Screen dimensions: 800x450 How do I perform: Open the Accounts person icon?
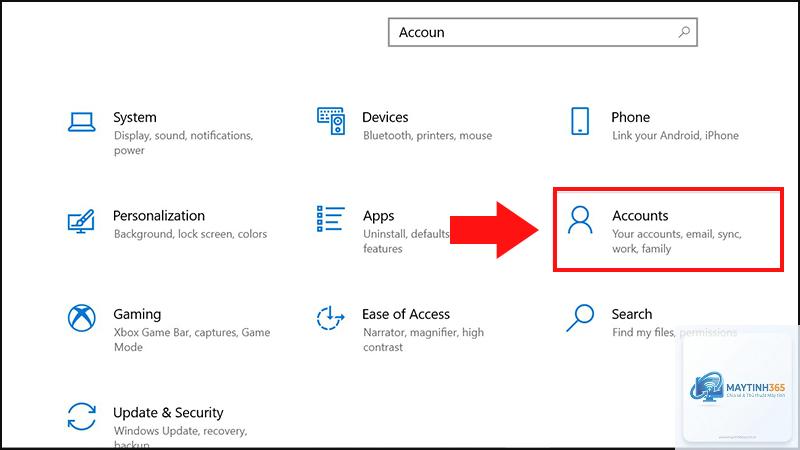tap(580, 220)
